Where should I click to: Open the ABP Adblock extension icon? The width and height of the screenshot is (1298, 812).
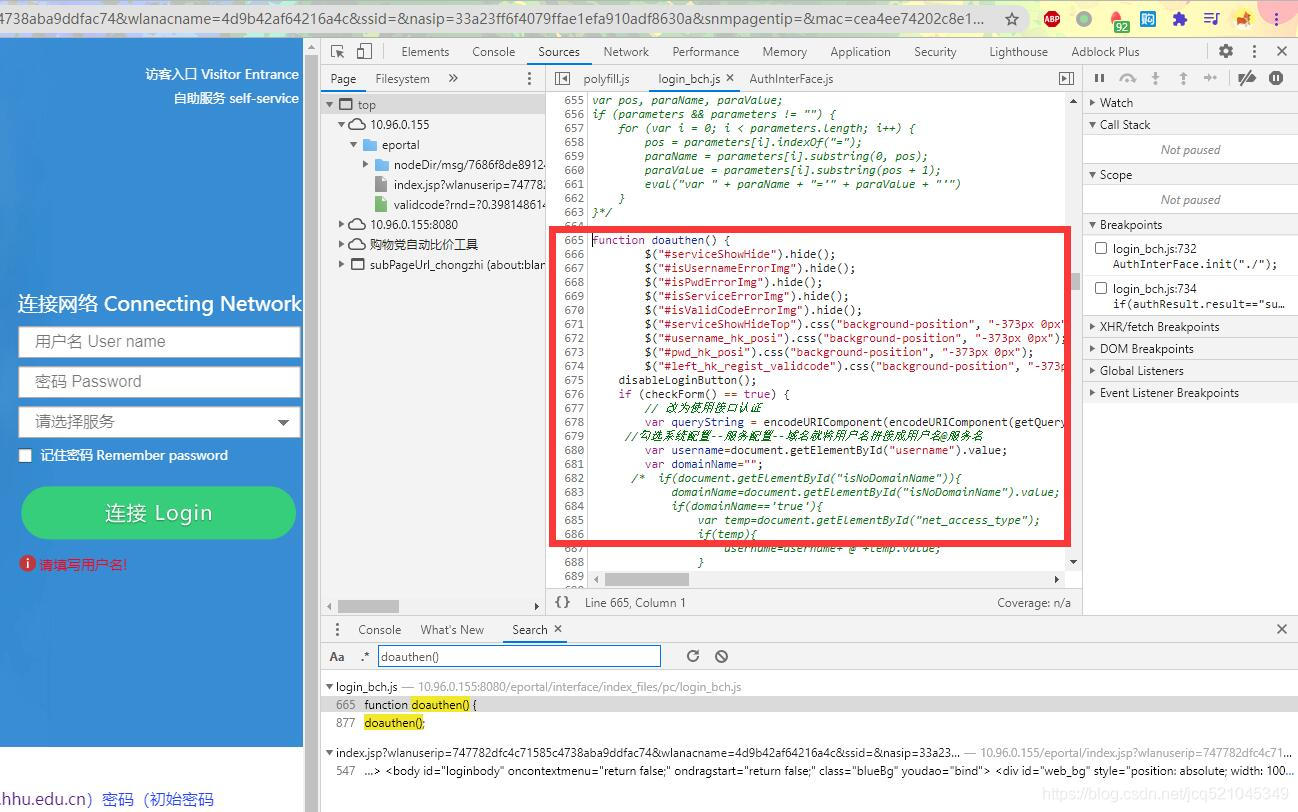[x=1052, y=19]
